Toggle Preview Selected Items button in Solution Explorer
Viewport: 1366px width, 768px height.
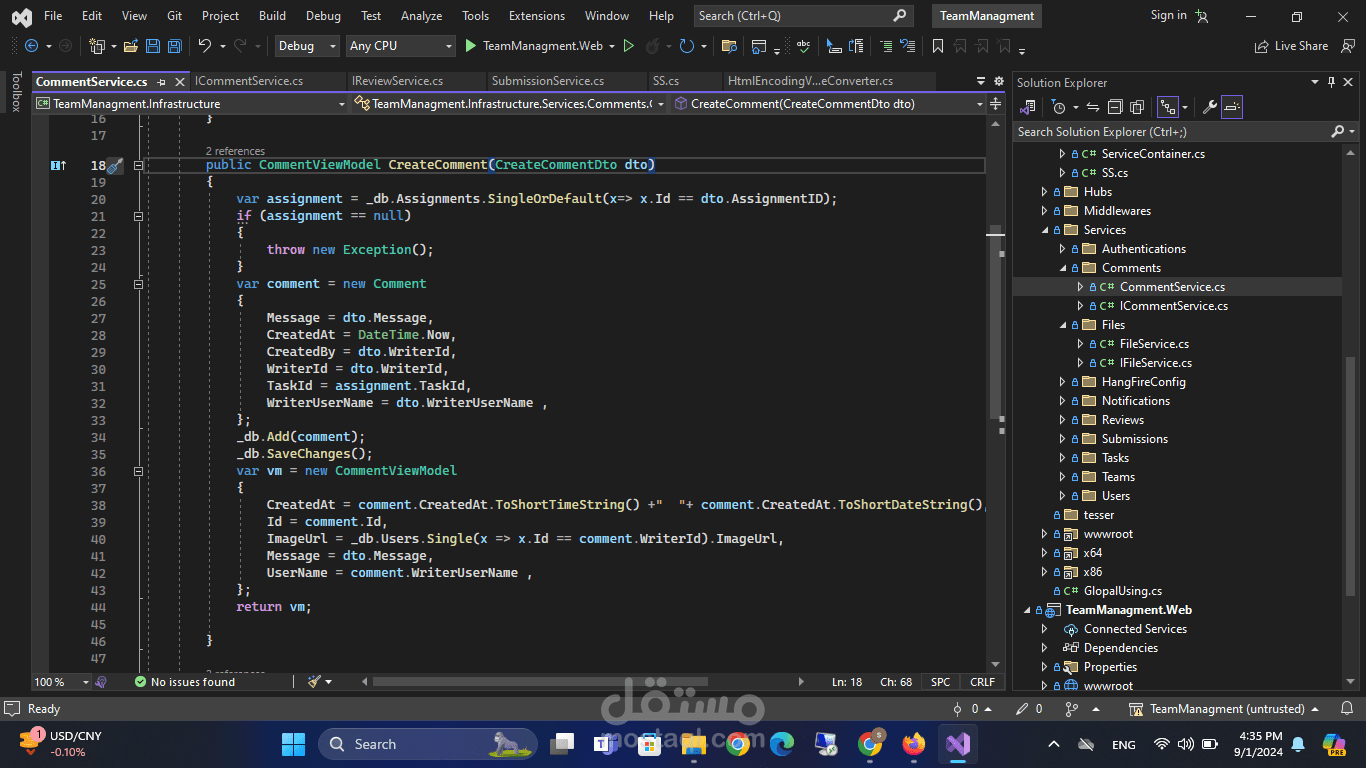1232,107
